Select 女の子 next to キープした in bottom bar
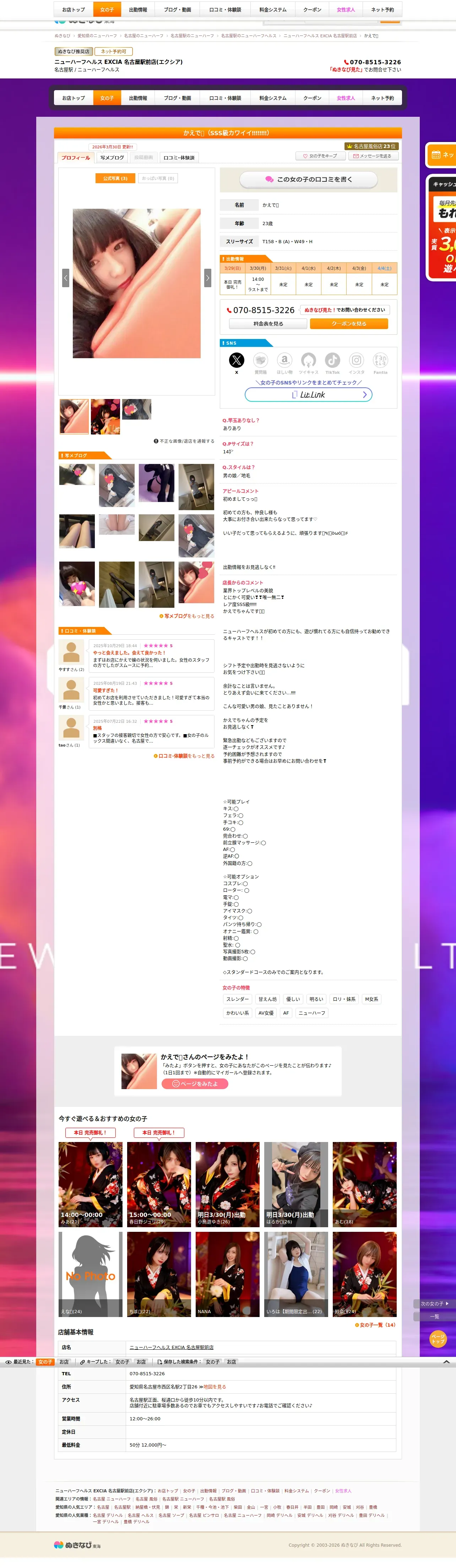 coord(123,1362)
